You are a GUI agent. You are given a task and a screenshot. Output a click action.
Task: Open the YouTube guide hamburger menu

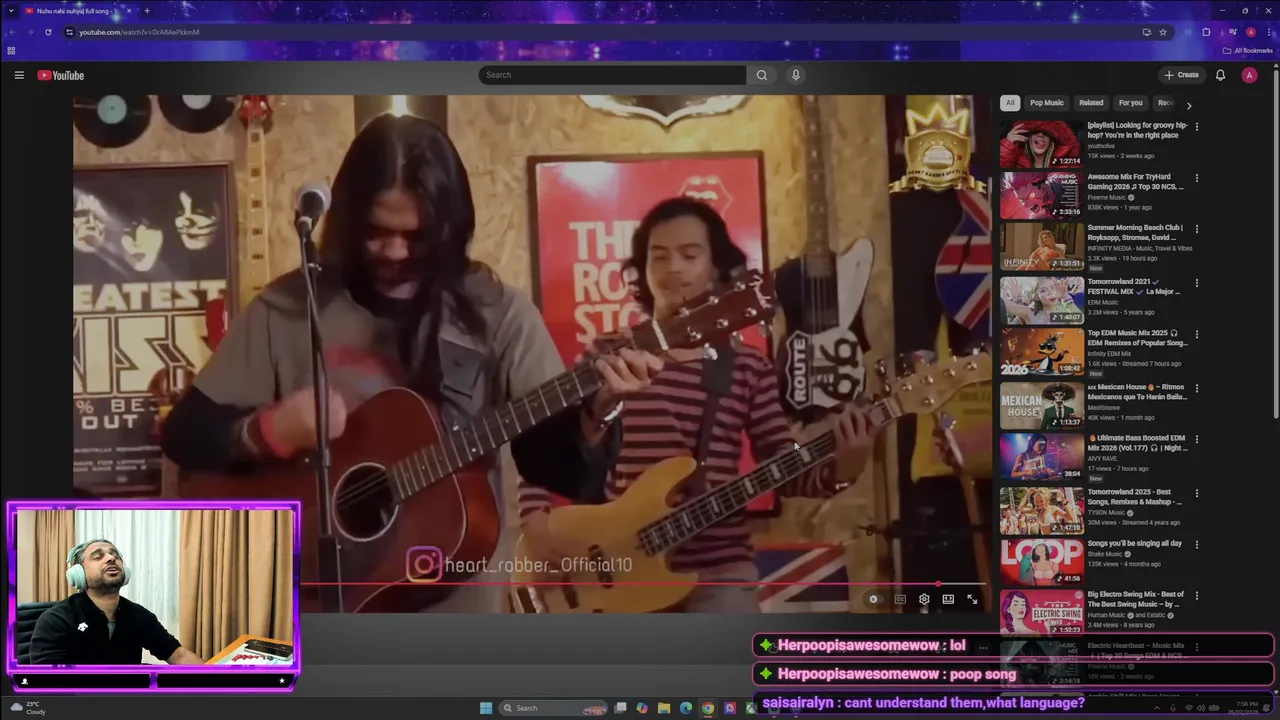(19, 75)
